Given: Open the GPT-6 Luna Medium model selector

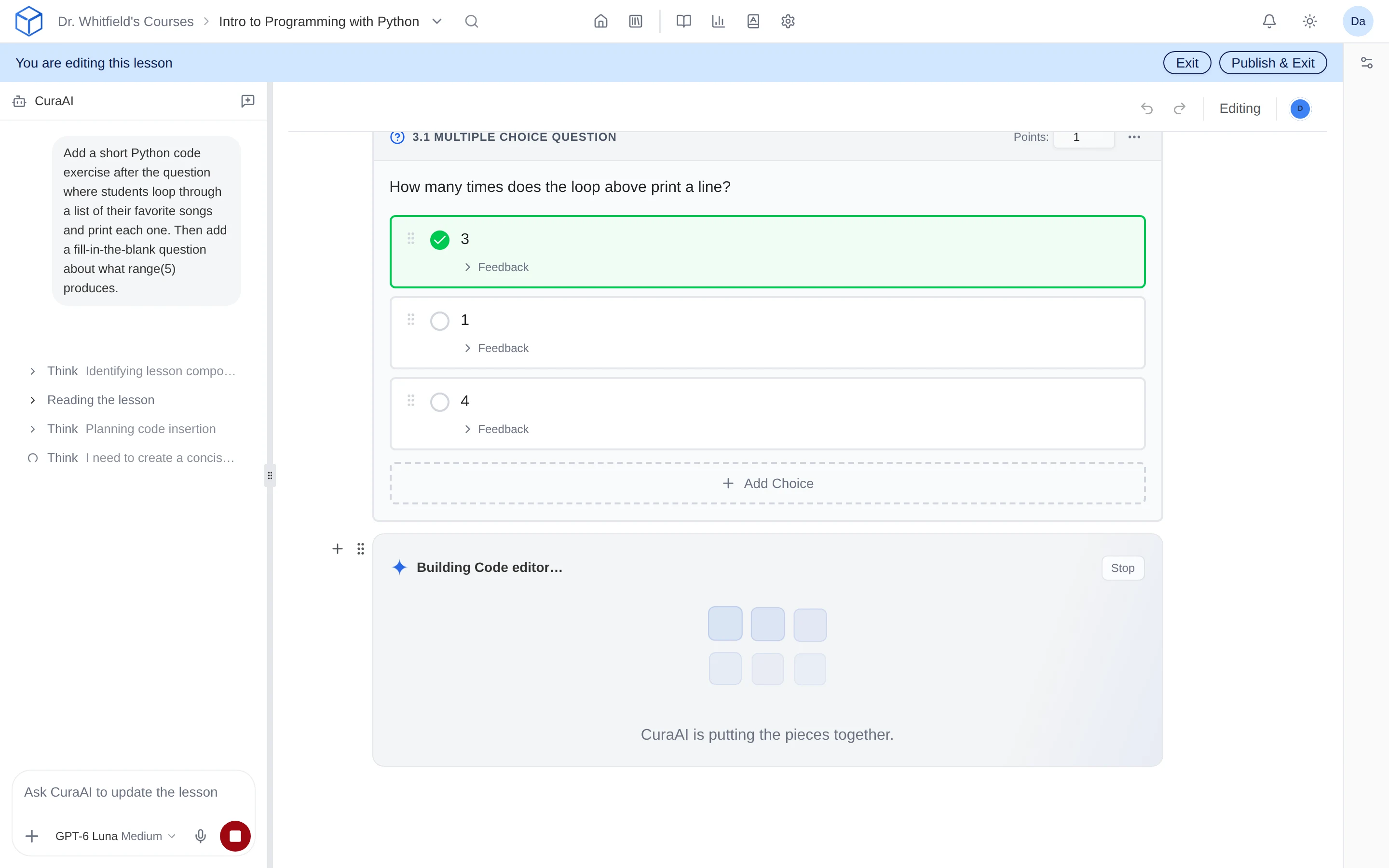Looking at the screenshot, I should point(115,836).
